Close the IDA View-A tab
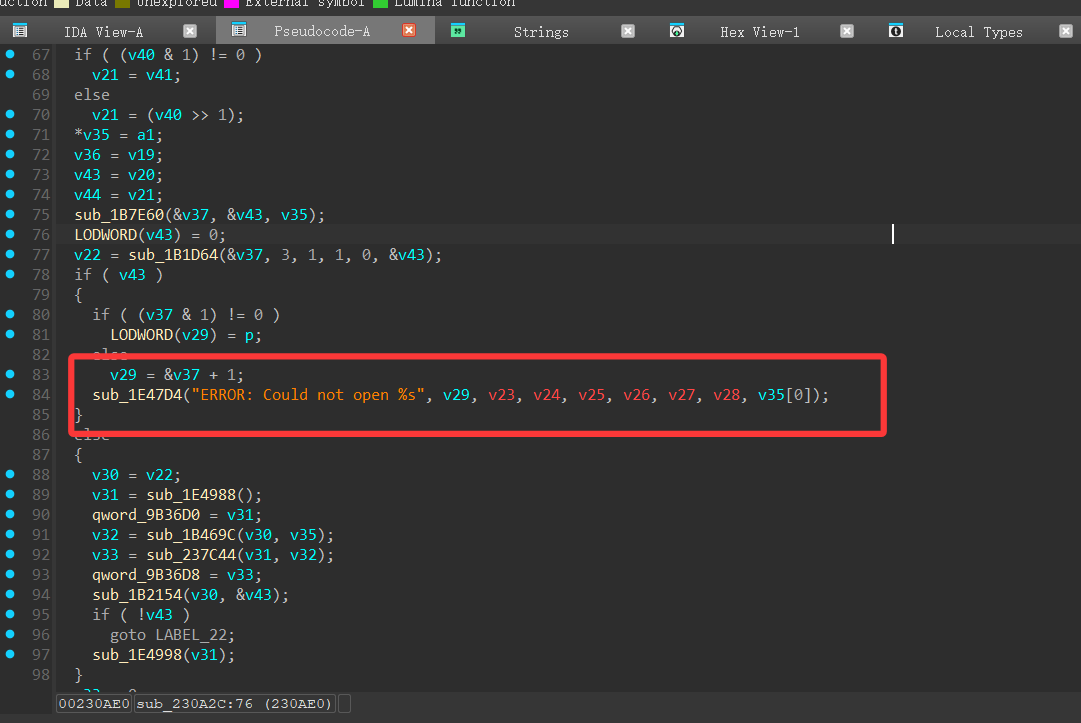Image resolution: width=1081 pixels, height=723 pixels. coord(190,31)
